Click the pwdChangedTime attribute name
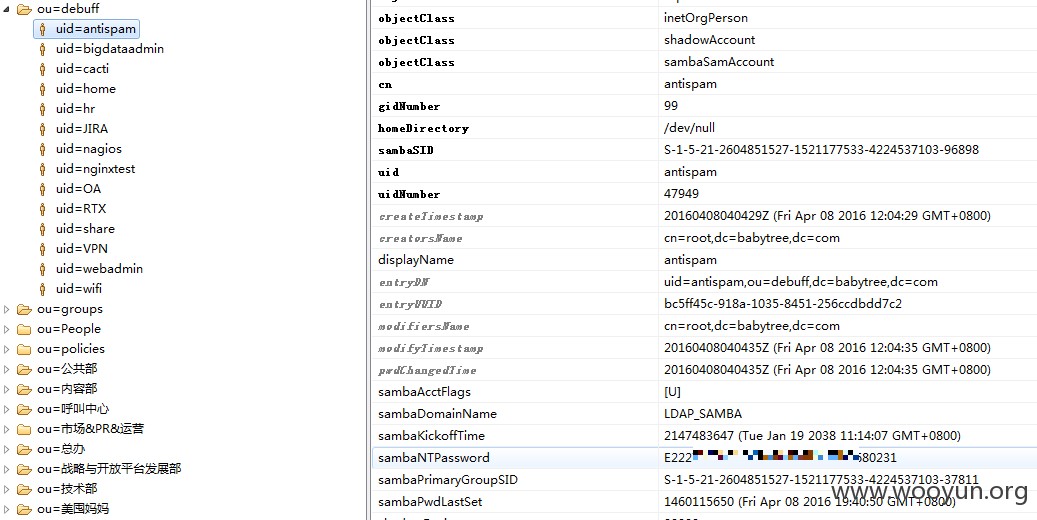Image resolution: width=1037 pixels, height=520 pixels. 427,370
